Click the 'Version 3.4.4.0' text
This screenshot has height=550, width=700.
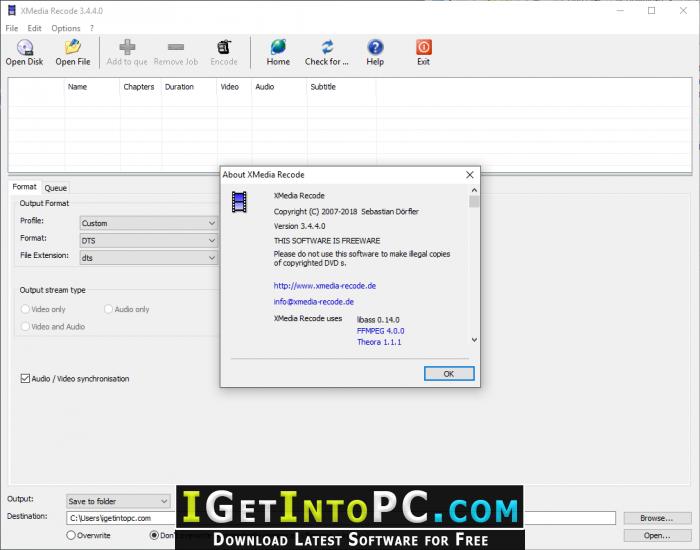tap(300, 226)
